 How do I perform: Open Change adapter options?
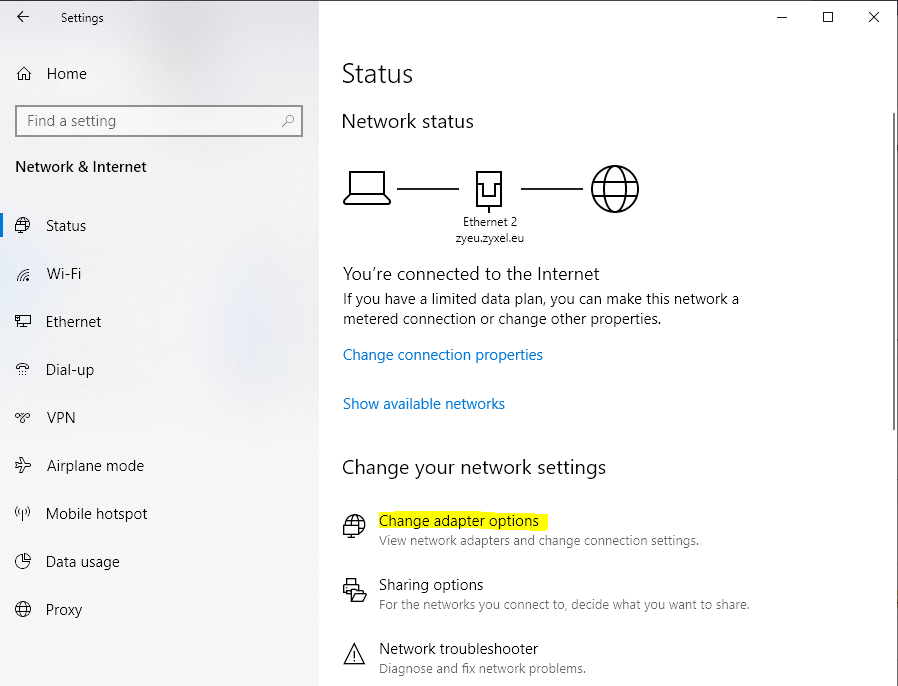point(458,521)
